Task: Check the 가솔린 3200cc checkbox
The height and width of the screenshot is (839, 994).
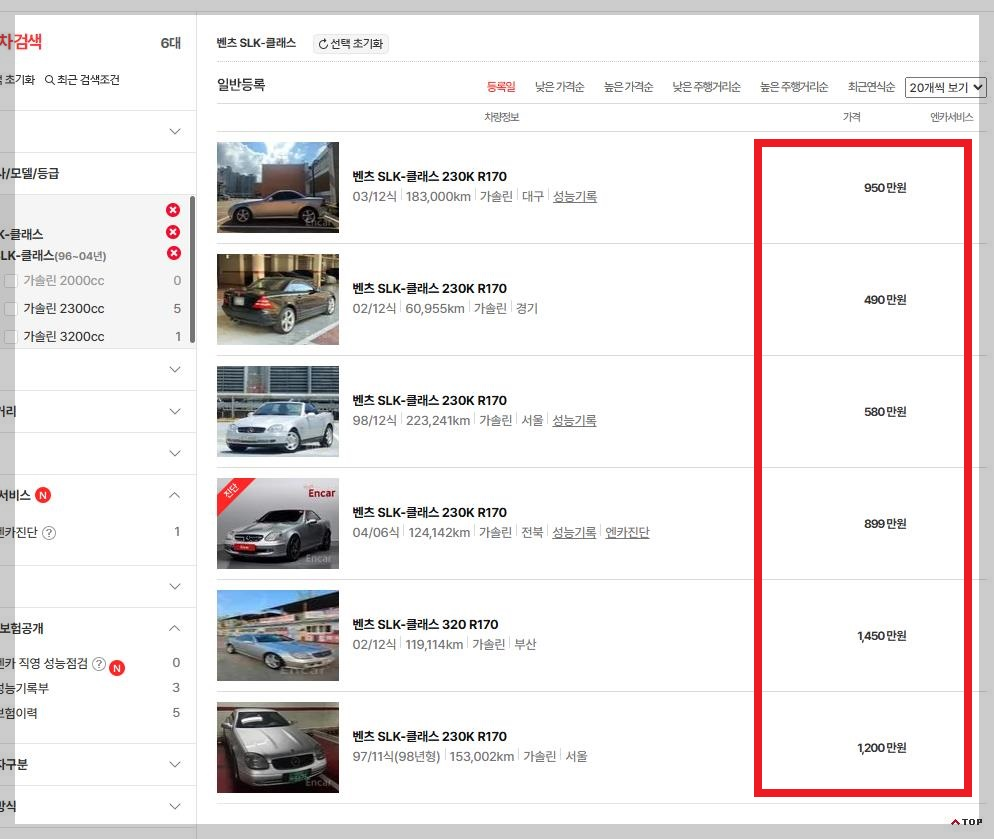Action: pos(11,337)
